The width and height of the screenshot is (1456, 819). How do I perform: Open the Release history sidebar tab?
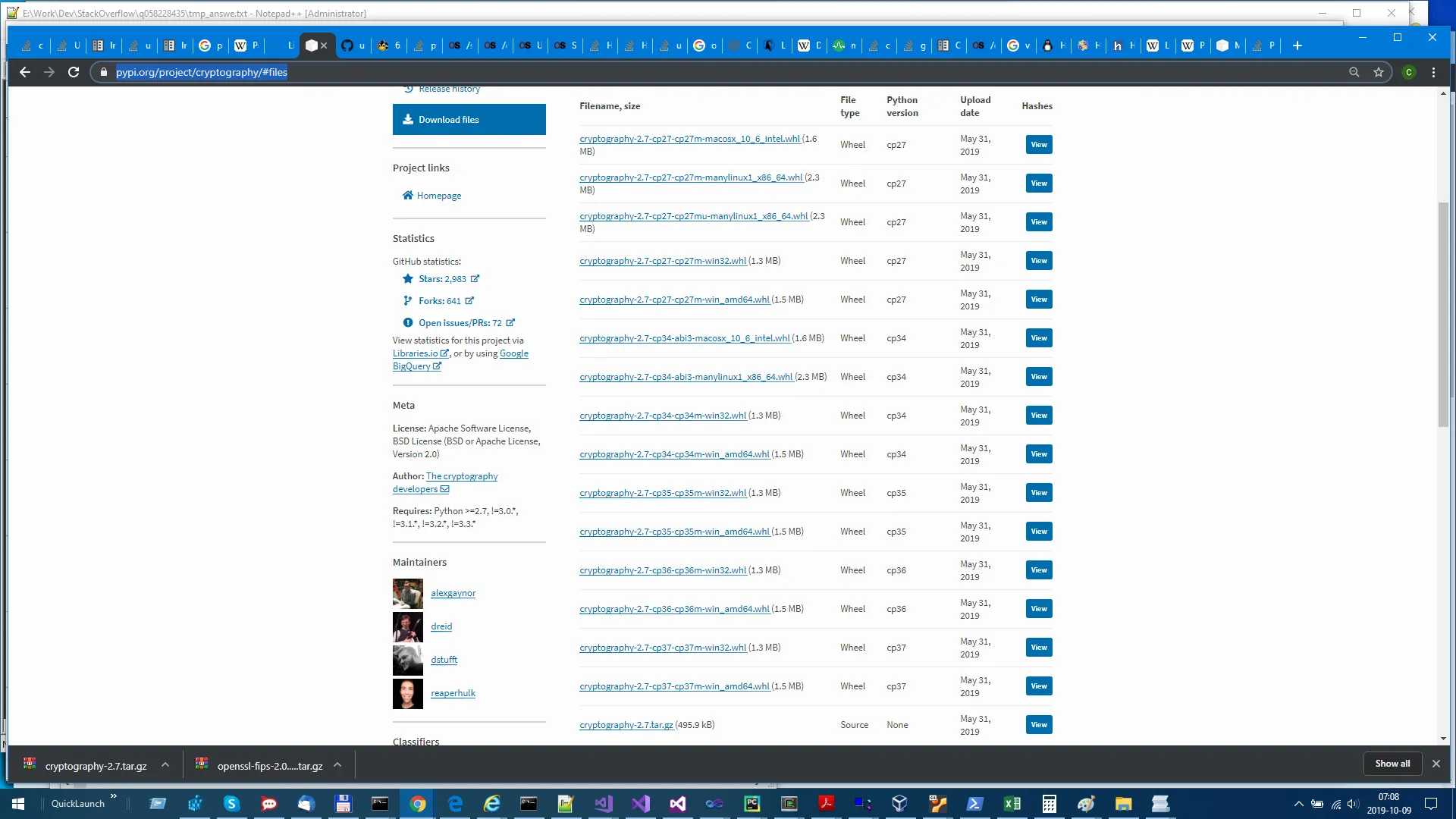pyautogui.click(x=449, y=89)
